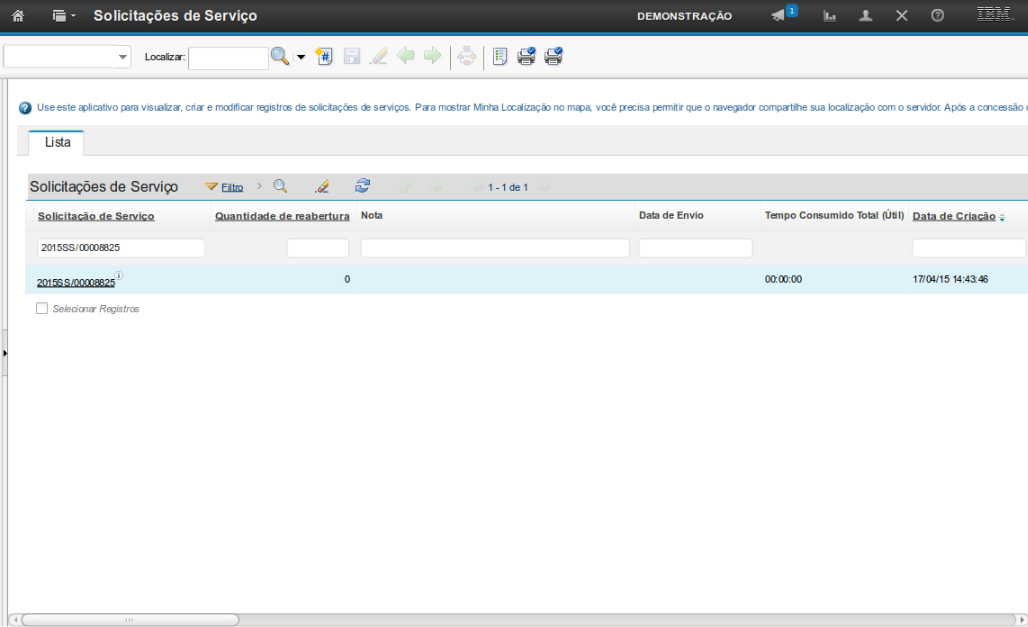The width and height of the screenshot is (1028, 627).
Task: Open record 2015SS/00008825 link
Action: 76,283
